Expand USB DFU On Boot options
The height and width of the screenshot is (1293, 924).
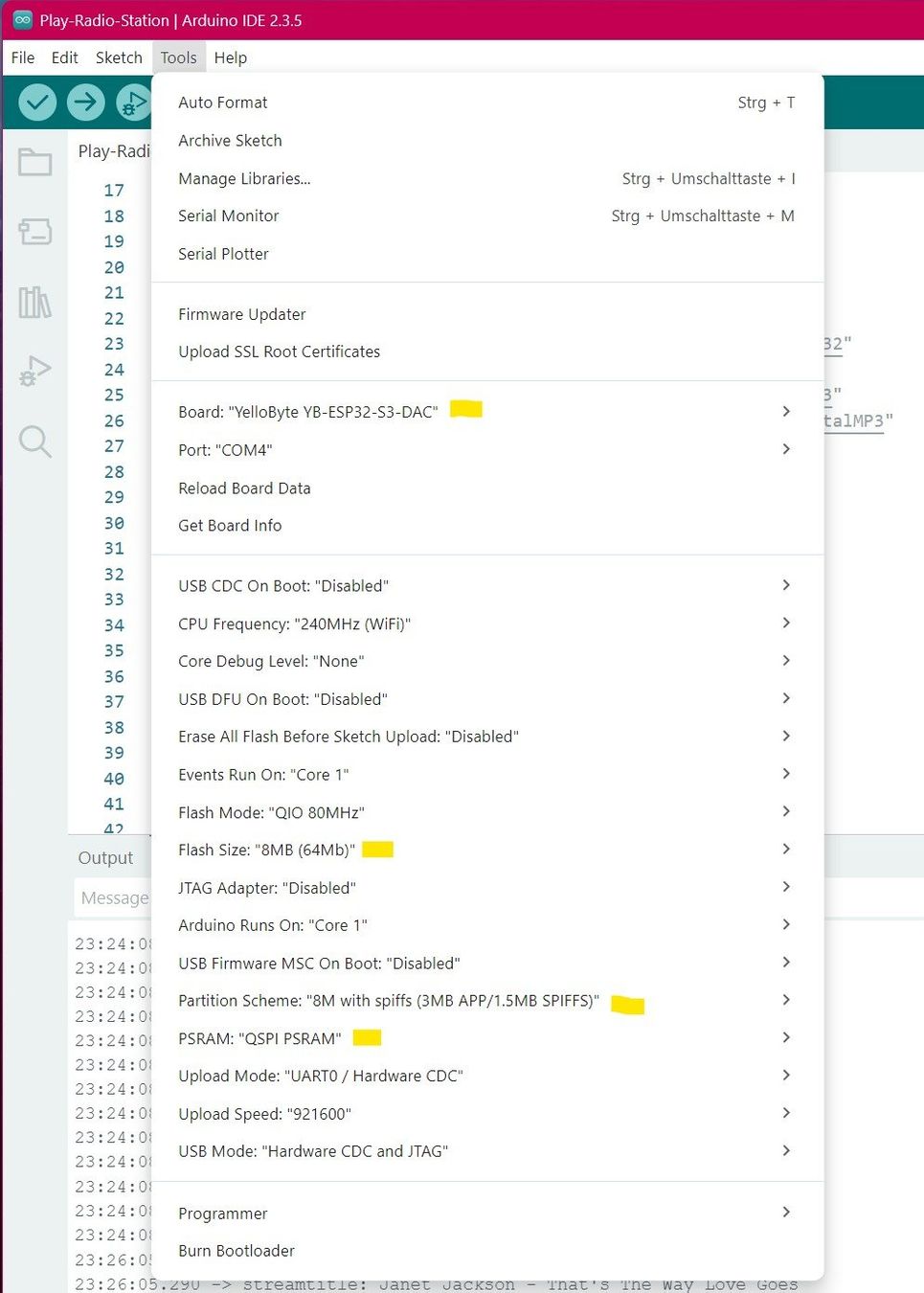coord(487,699)
